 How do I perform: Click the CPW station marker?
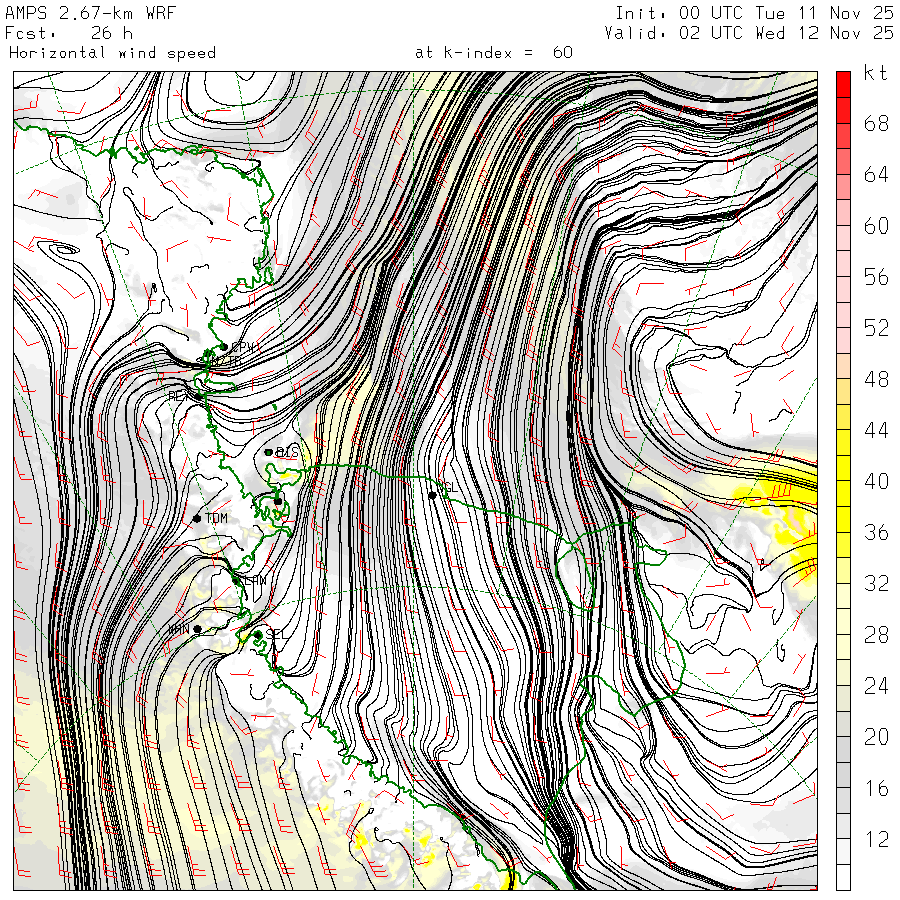tap(223, 347)
